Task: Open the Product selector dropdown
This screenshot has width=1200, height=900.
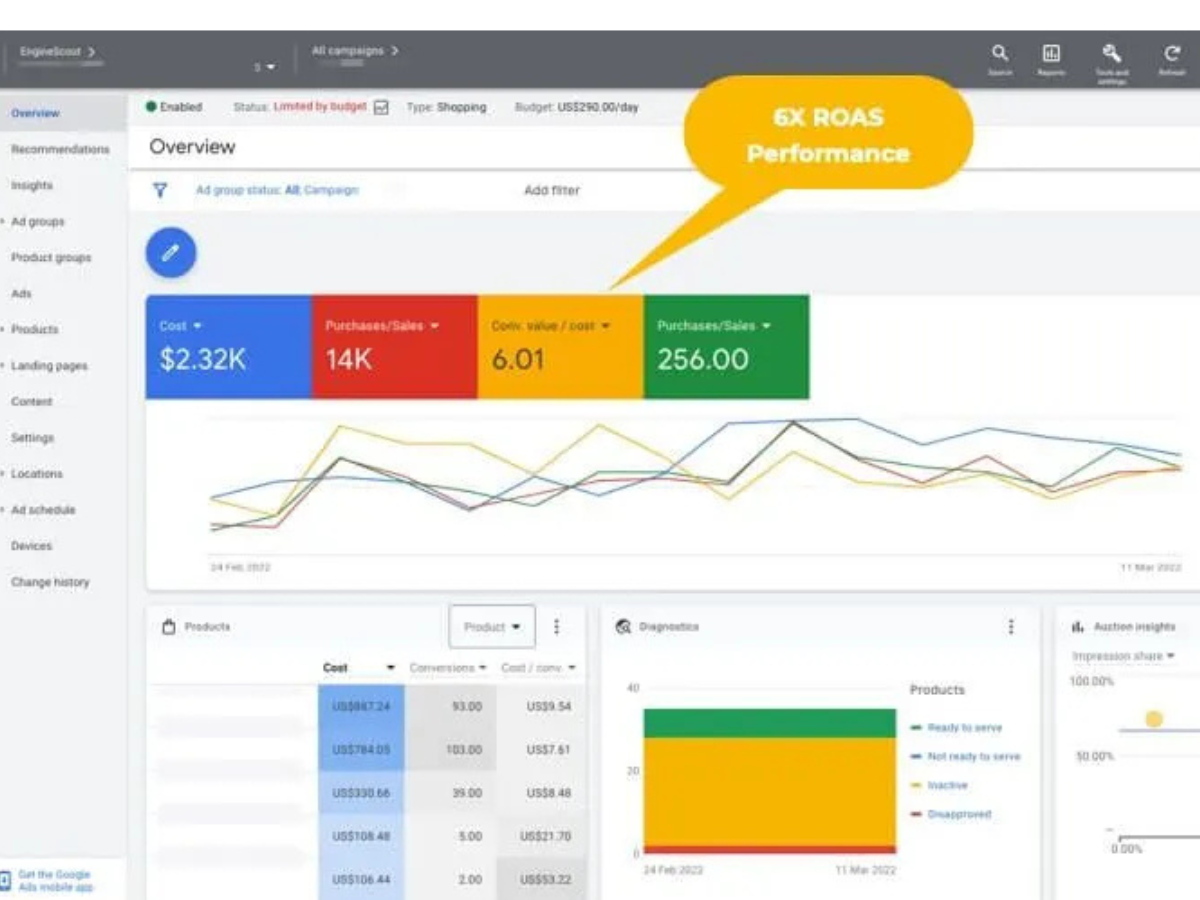Action: pos(492,627)
